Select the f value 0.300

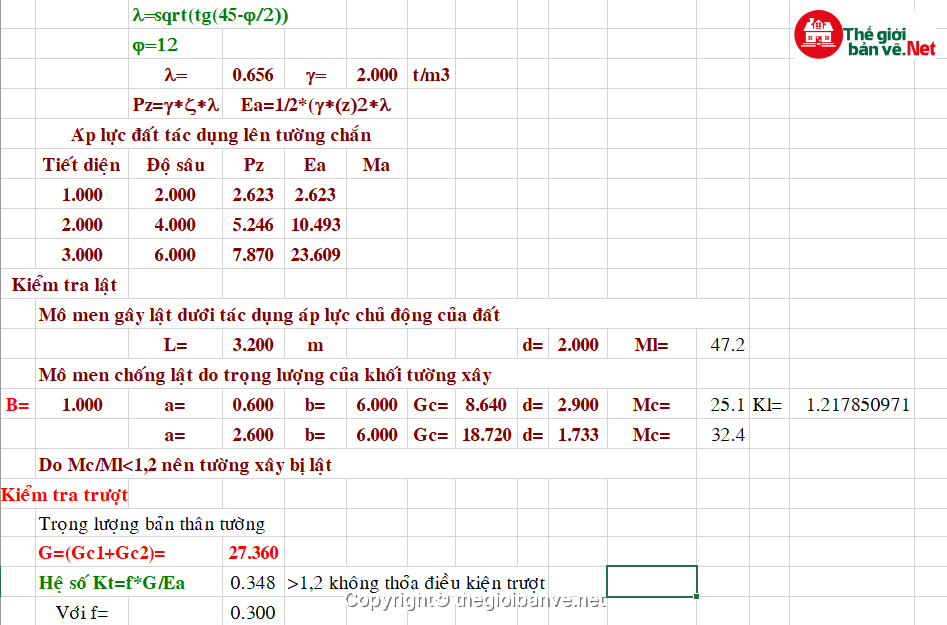pos(253,612)
